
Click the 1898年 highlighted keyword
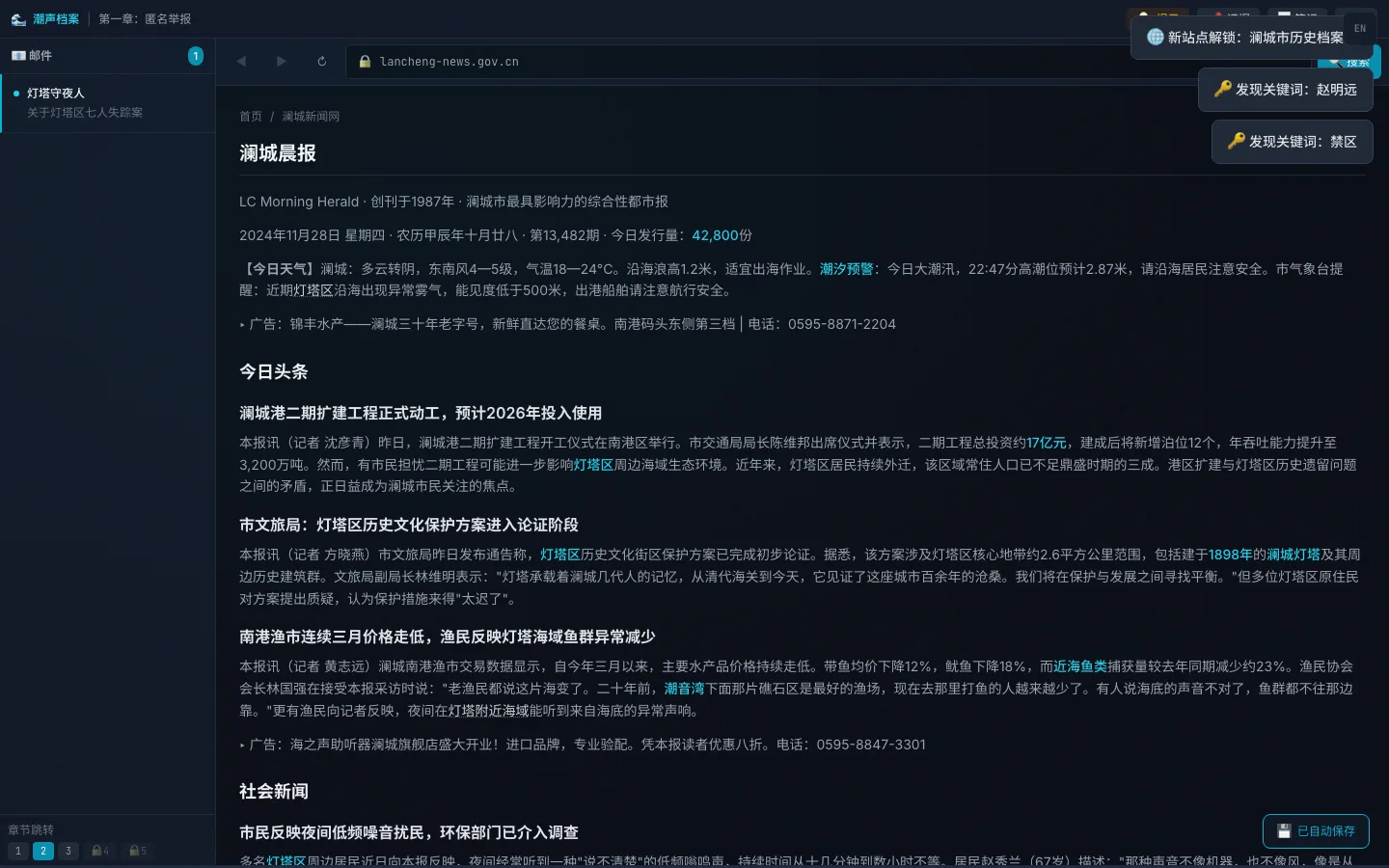[1231, 555]
